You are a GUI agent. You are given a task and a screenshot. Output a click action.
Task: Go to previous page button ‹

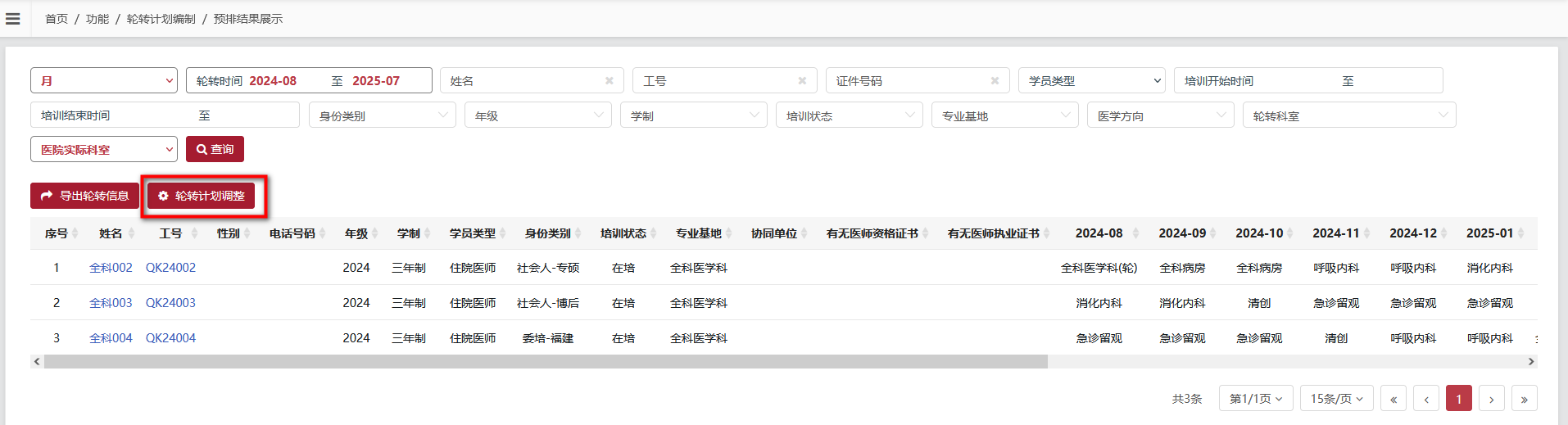coord(1426,398)
